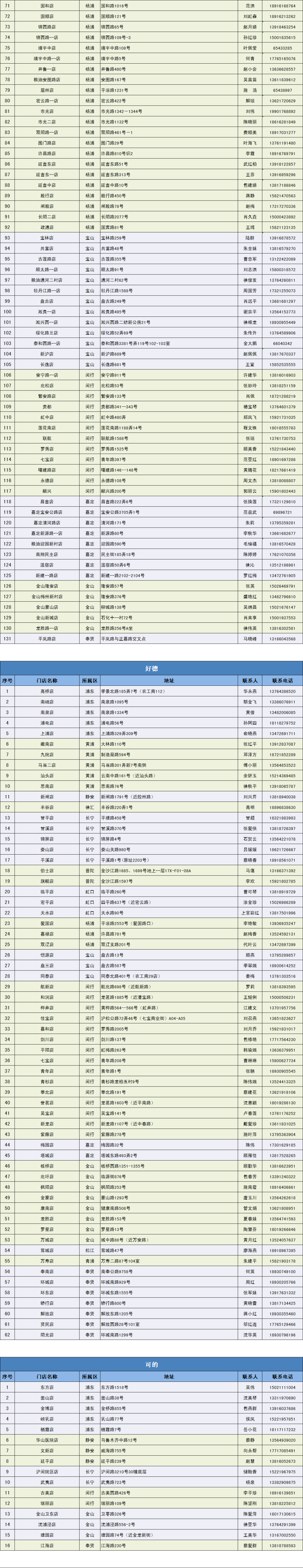The height and width of the screenshot is (1568, 303).
Task: Click the store name 沪闵院区店
Action: tap(47, 1472)
